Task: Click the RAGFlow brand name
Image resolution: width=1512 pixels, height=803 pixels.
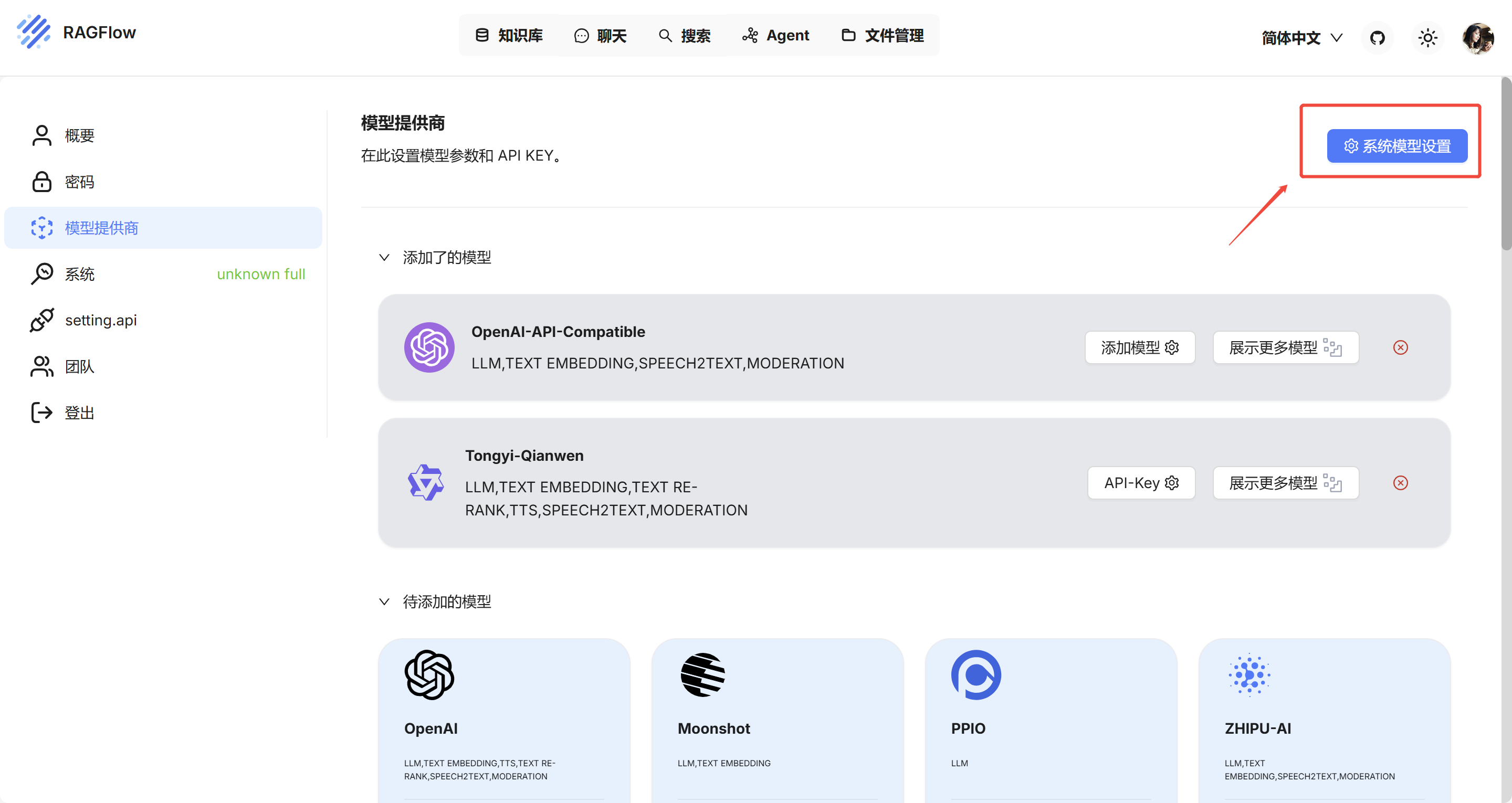Action: pyautogui.click(x=99, y=33)
